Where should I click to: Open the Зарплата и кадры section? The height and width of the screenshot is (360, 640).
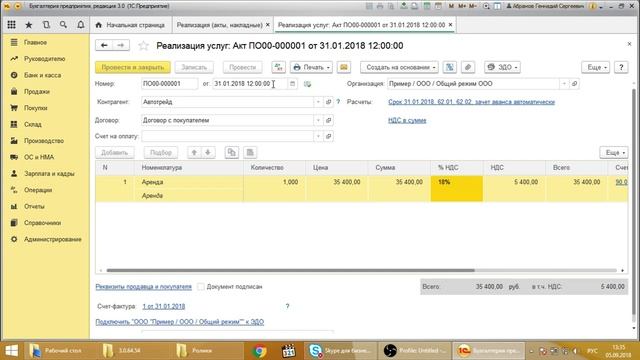pos(49,173)
